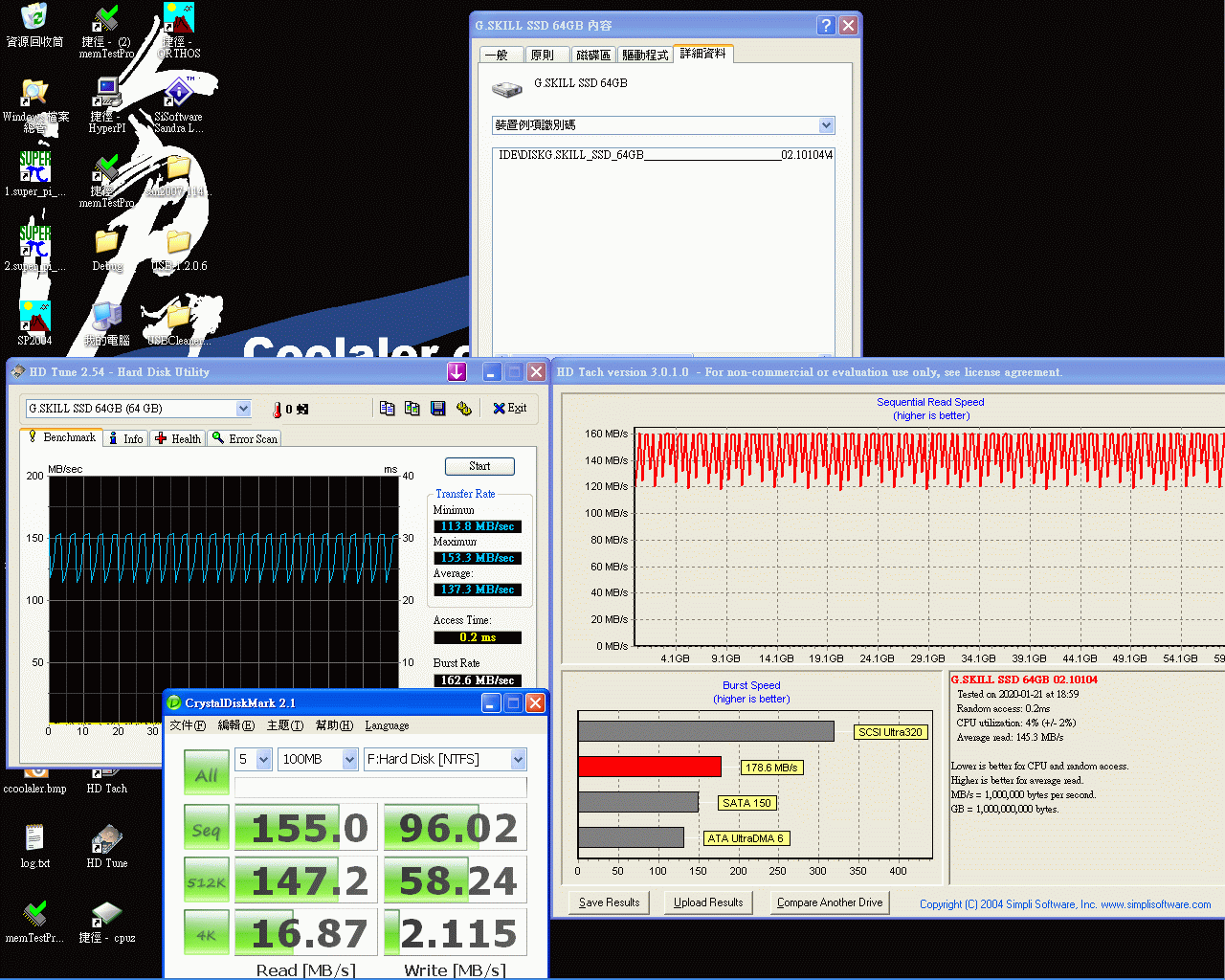Select the Debug folder on desktop
1225x980 pixels.
tap(107, 249)
